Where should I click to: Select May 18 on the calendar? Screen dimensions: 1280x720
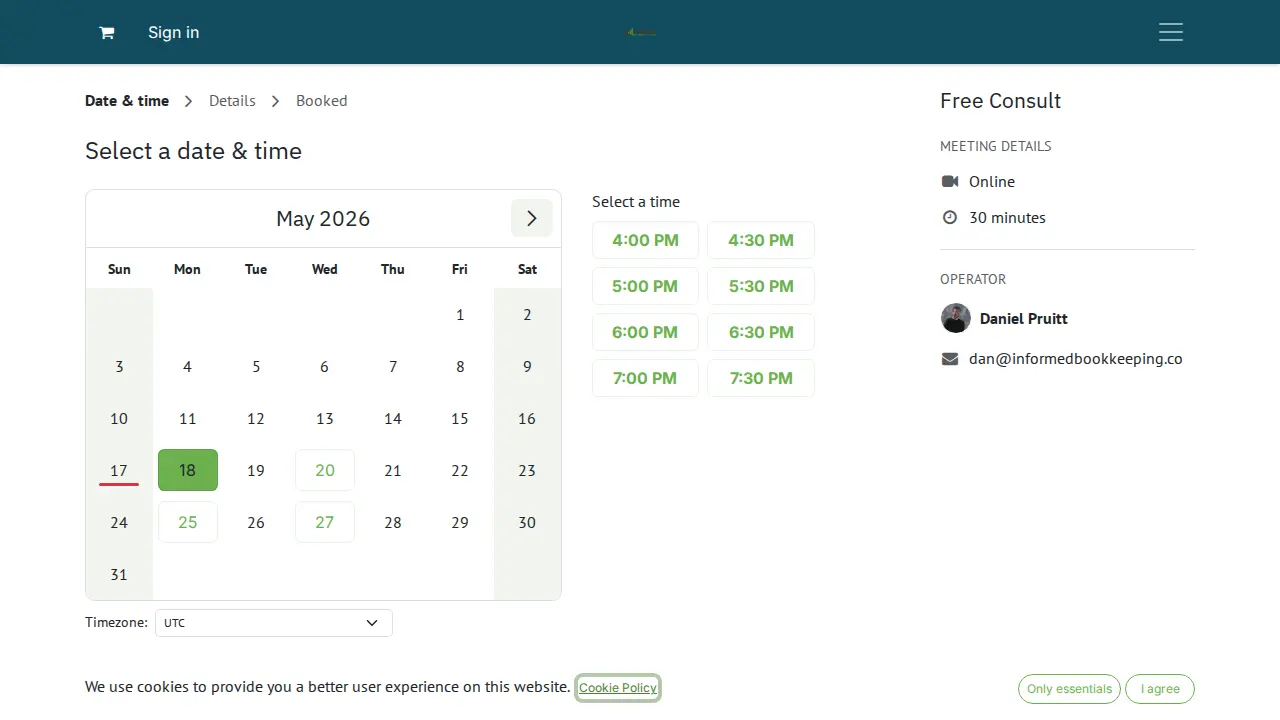point(188,470)
